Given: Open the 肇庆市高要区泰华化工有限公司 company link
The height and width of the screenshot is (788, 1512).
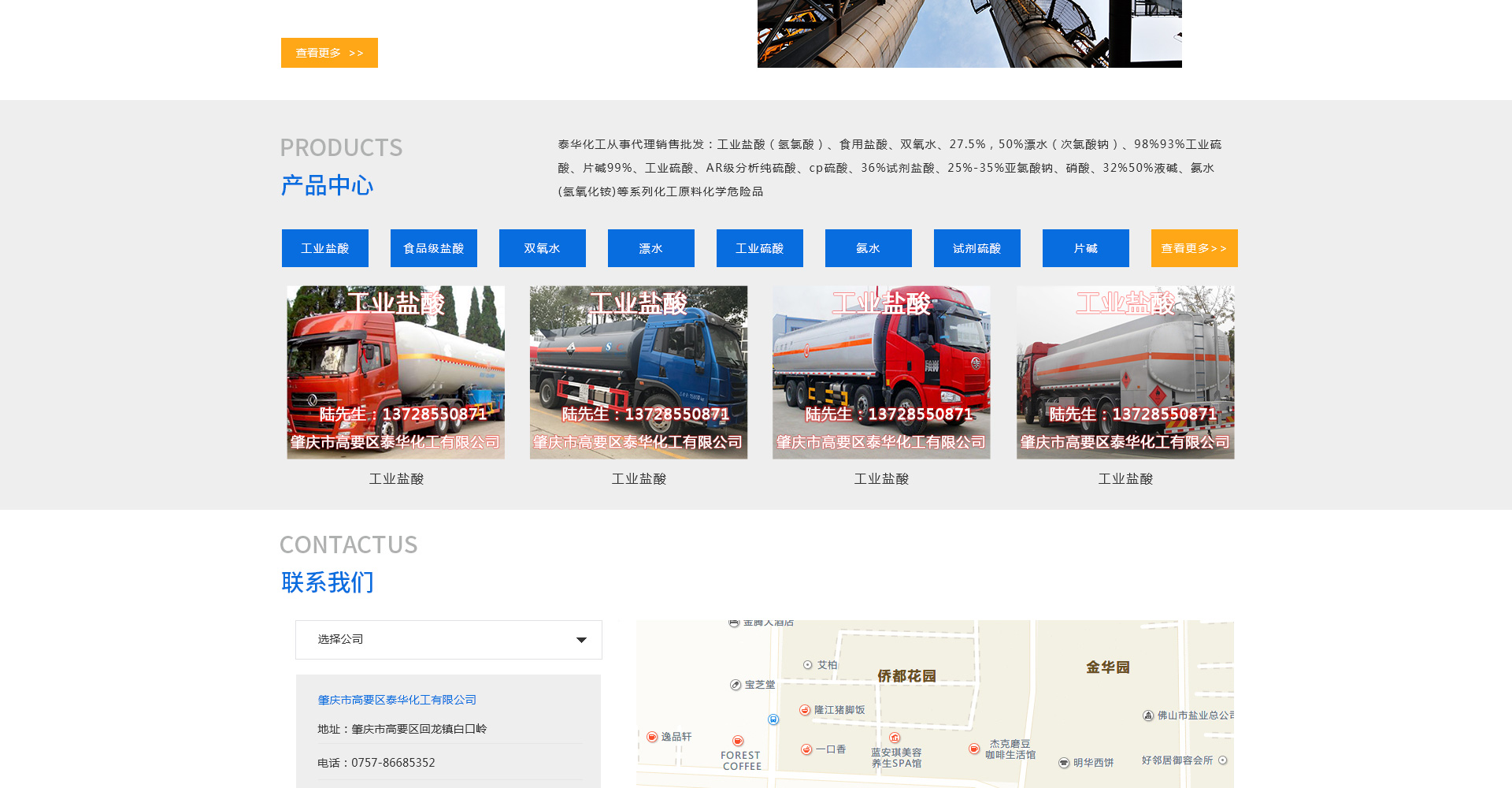Looking at the screenshot, I should pos(397,700).
